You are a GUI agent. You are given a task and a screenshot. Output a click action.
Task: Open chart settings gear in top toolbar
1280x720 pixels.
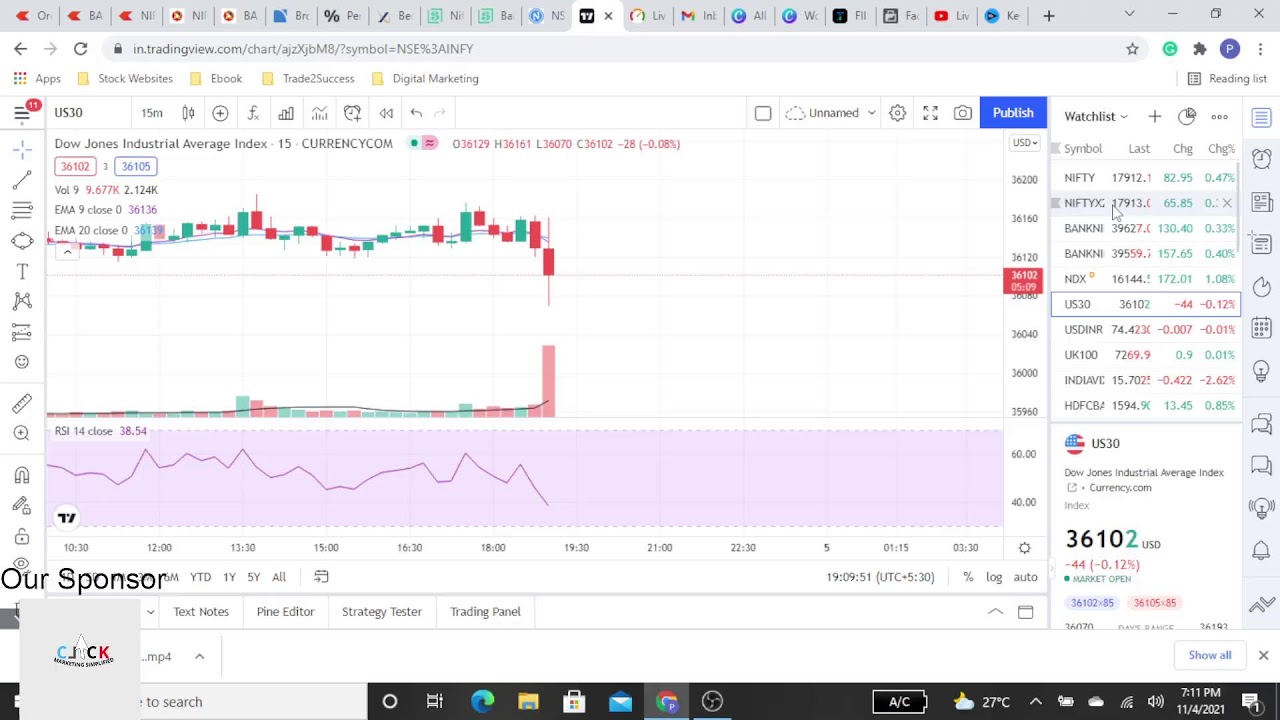click(x=897, y=113)
